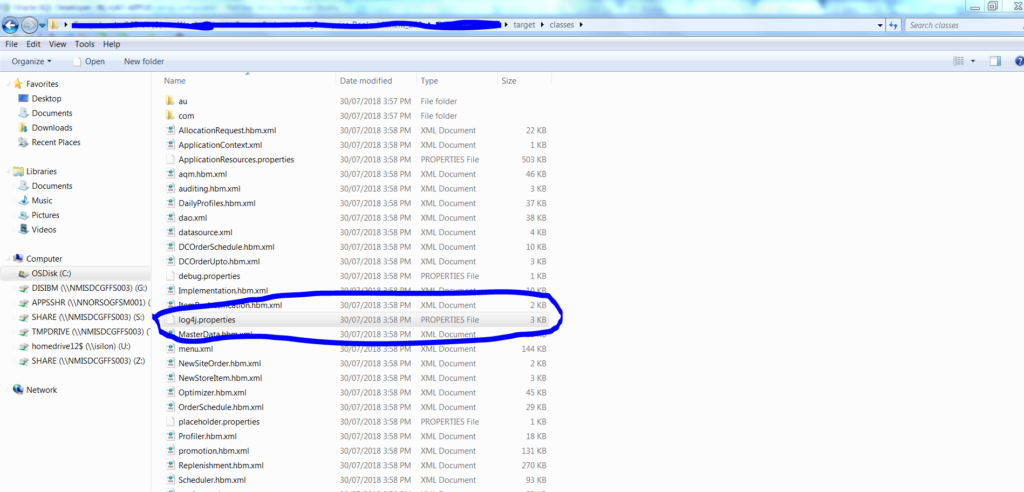The image size is (1024, 492).
Task: Select Network in the navigation pane
Action: point(41,390)
